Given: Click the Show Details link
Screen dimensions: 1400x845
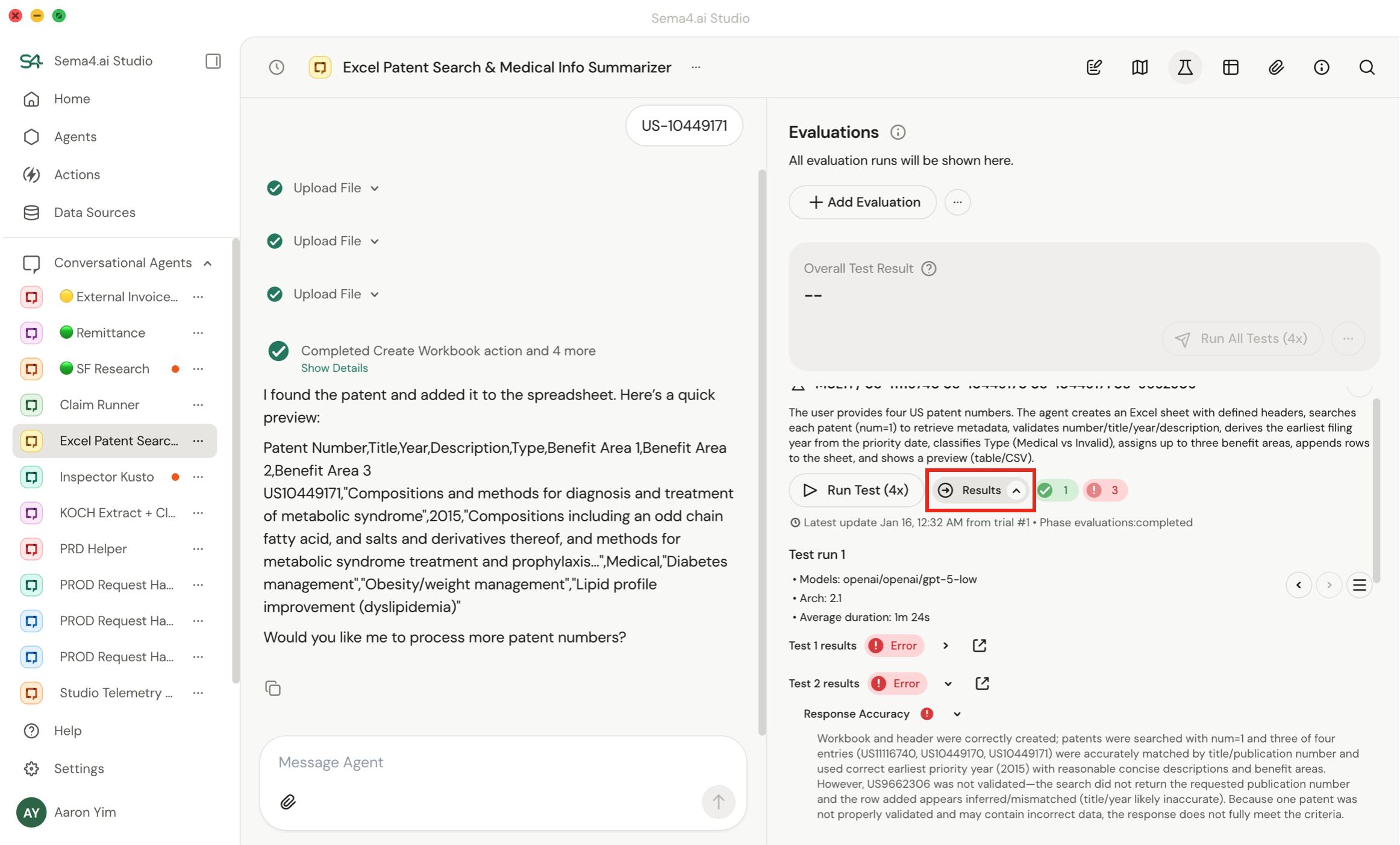Looking at the screenshot, I should [x=334, y=368].
